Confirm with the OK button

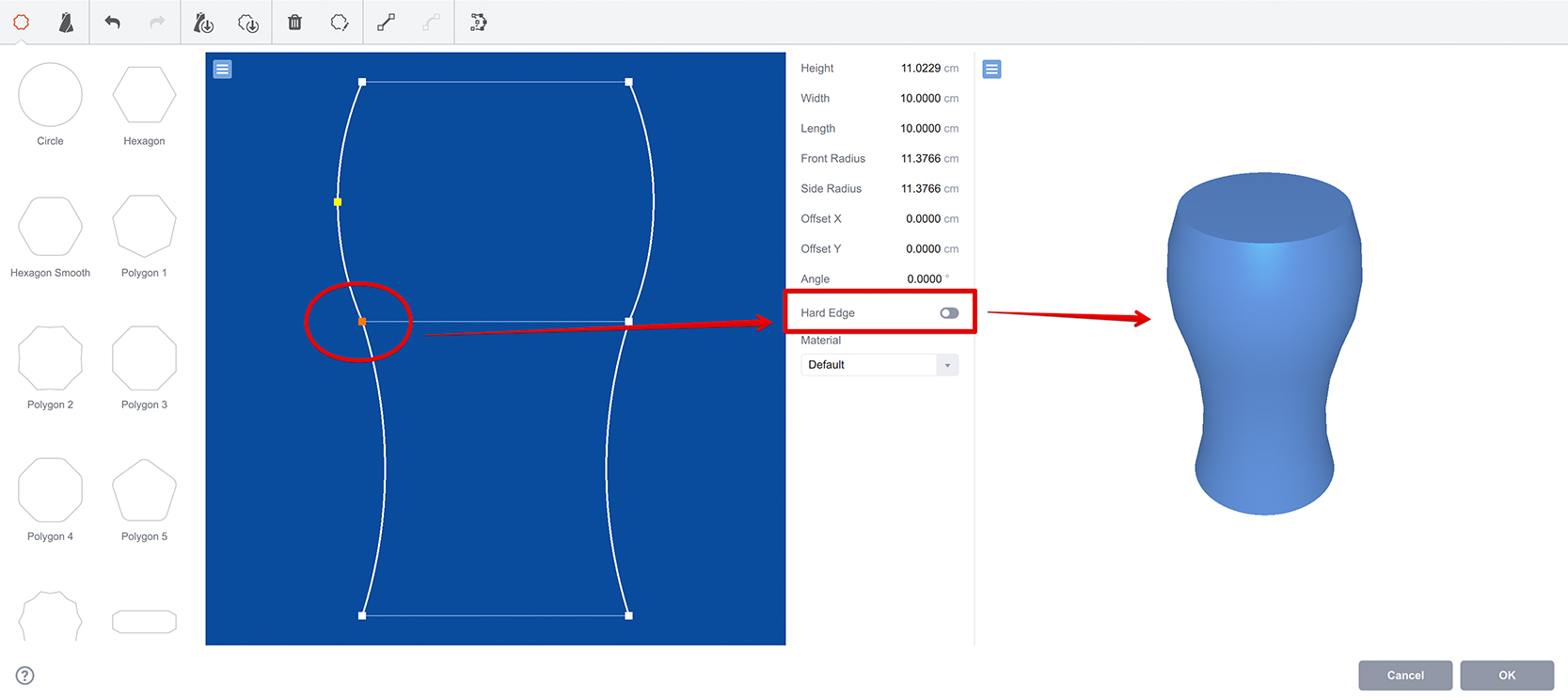pos(1507,676)
